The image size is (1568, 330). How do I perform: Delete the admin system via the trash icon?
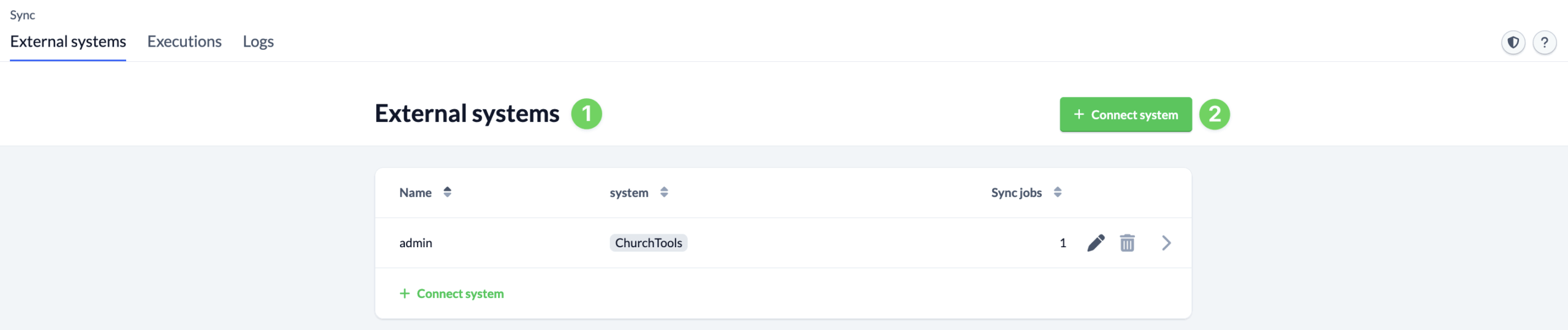pyautogui.click(x=1127, y=243)
